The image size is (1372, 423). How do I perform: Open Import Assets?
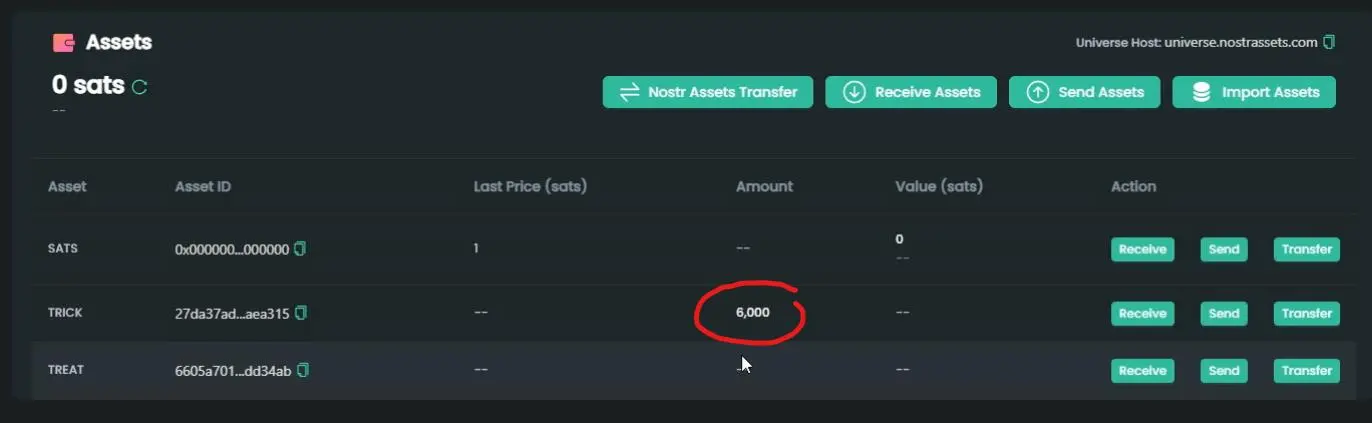click(1254, 92)
